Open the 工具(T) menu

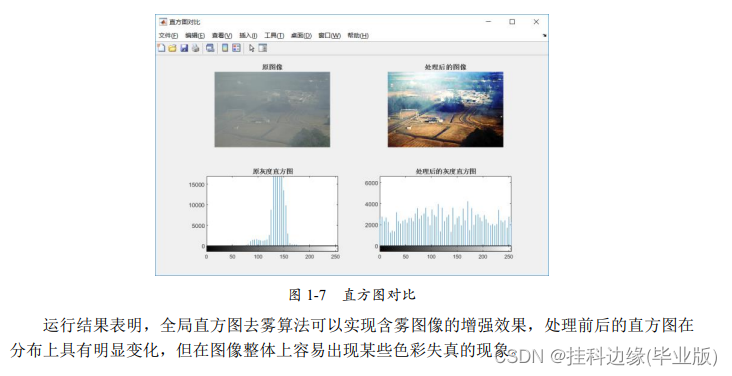pos(274,35)
